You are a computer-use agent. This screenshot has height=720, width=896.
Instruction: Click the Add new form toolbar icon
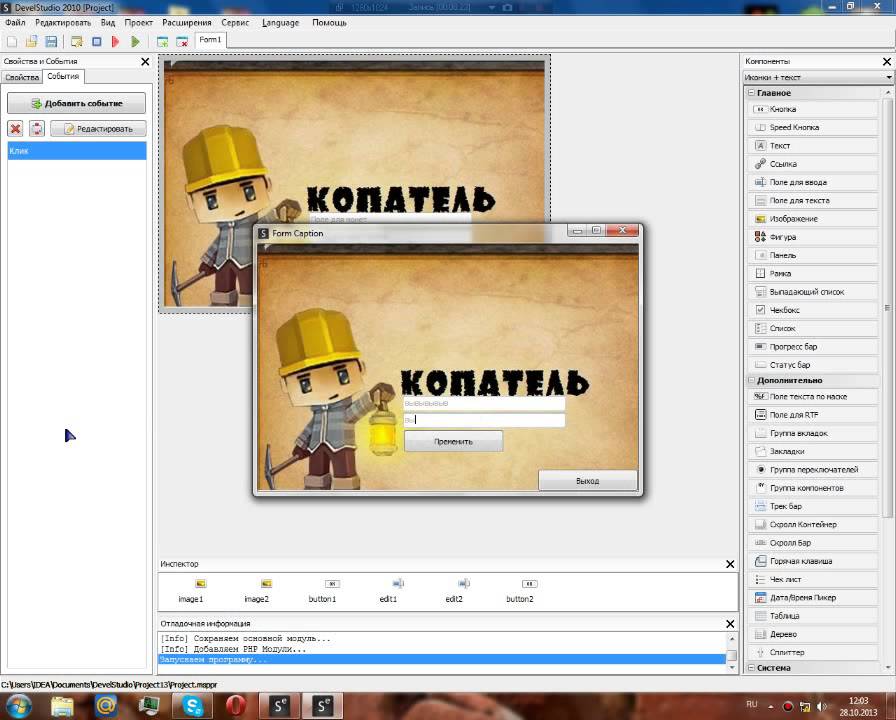coord(162,41)
